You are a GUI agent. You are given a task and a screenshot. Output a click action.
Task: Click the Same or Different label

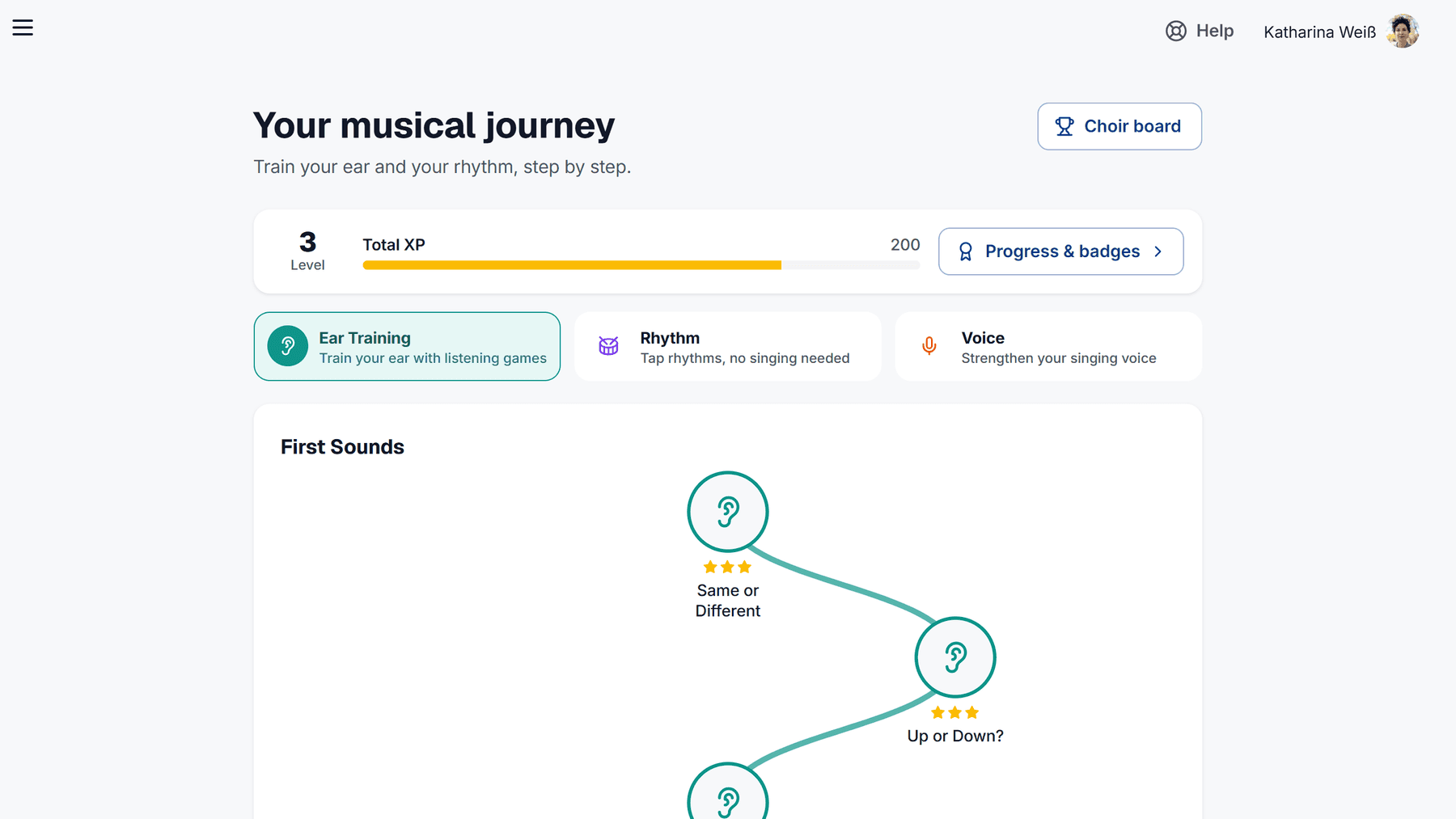pyautogui.click(x=728, y=601)
